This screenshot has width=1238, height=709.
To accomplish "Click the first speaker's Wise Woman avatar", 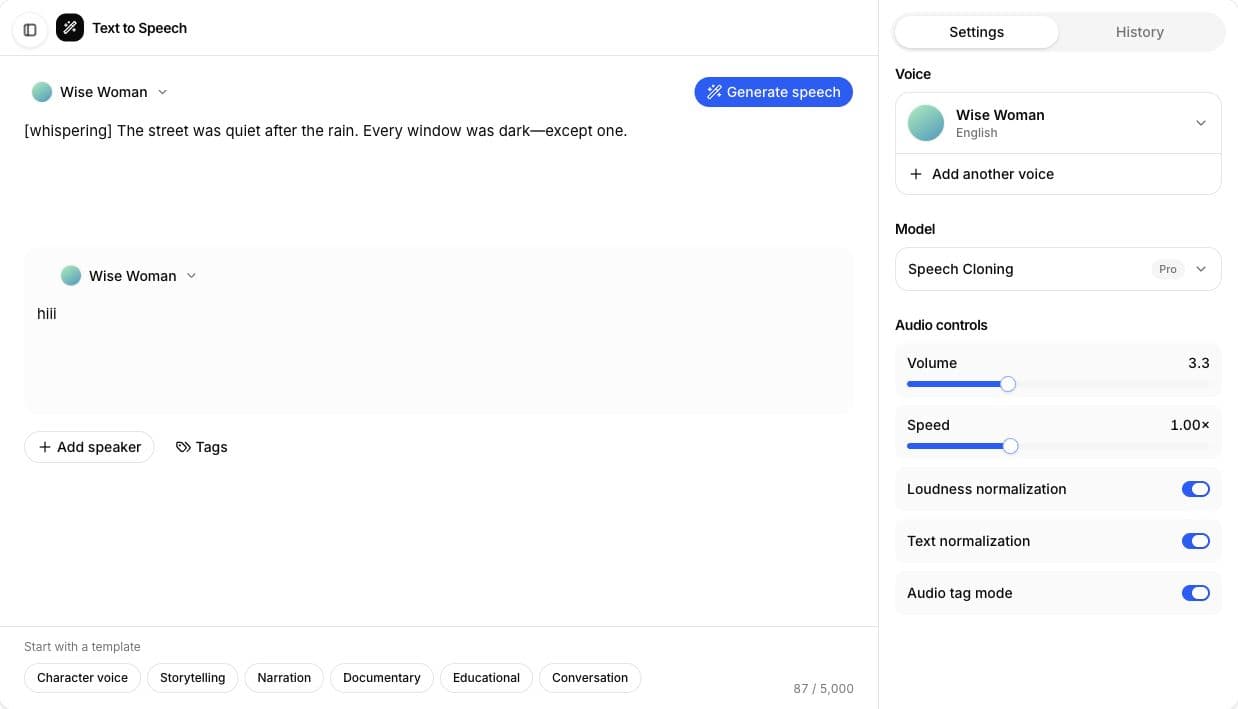I will [42, 92].
